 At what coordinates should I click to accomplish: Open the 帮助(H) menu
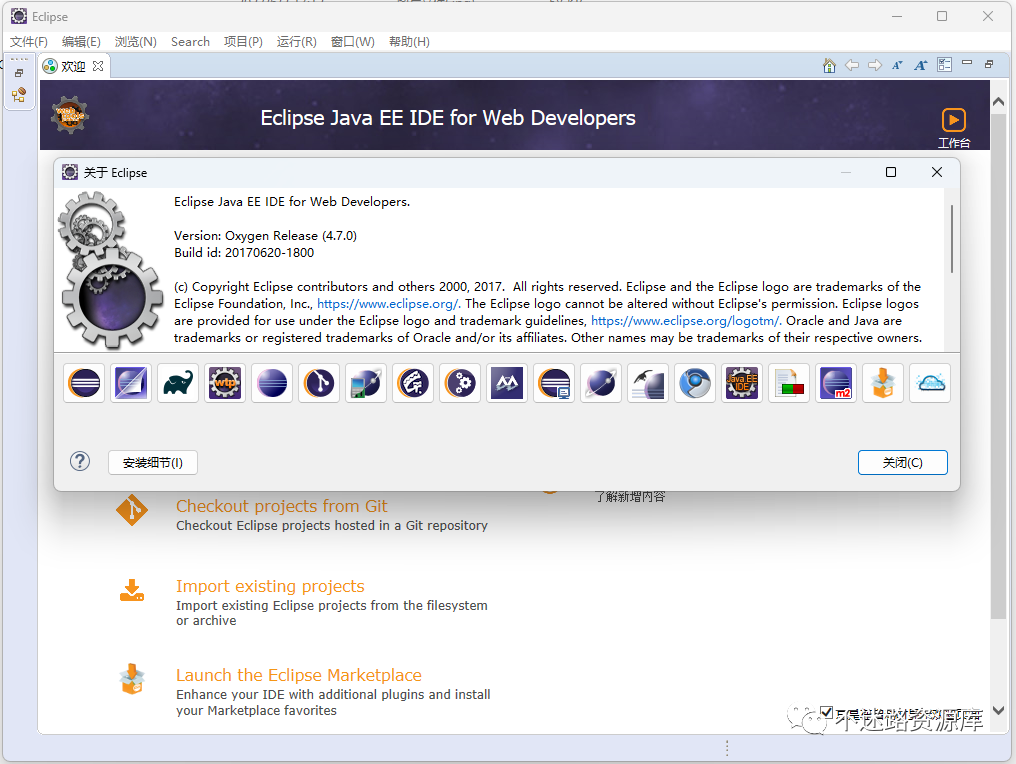(409, 42)
